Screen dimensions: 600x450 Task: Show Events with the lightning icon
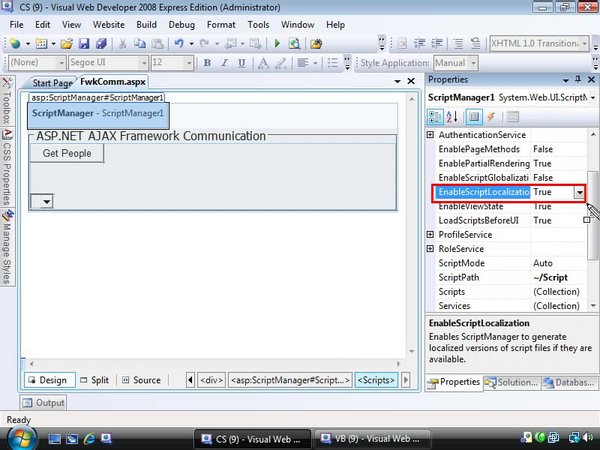click(491, 117)
